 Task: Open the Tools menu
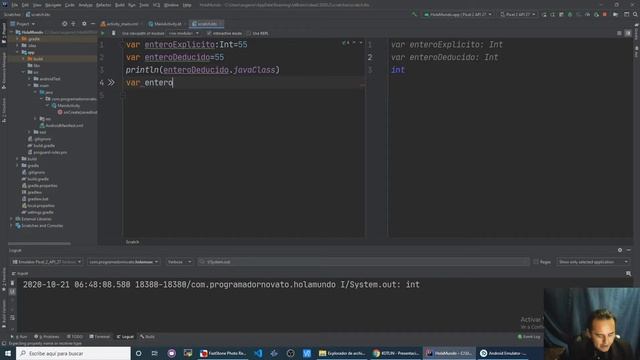(144, 5)
